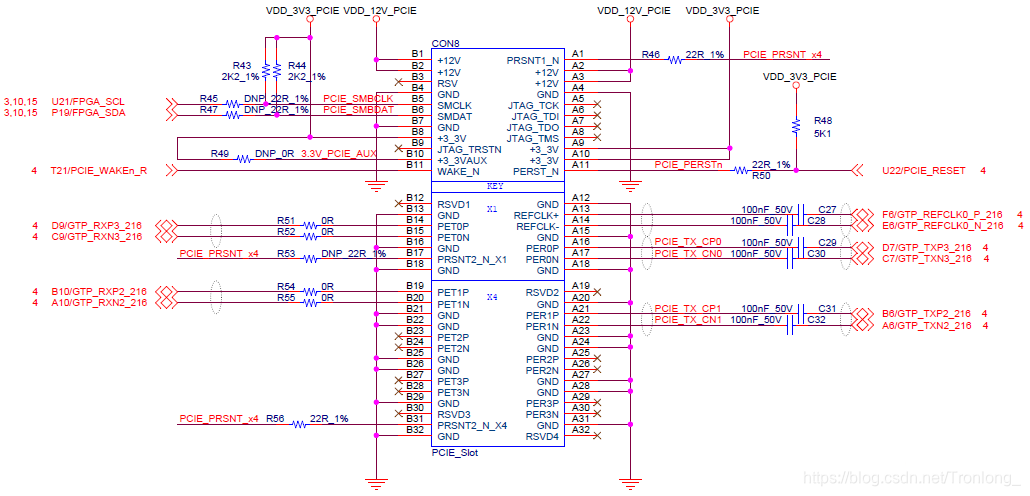The image size is (1030, 496).
Task: Click capacitor designator C27
Action: click(x=827, y=210)
